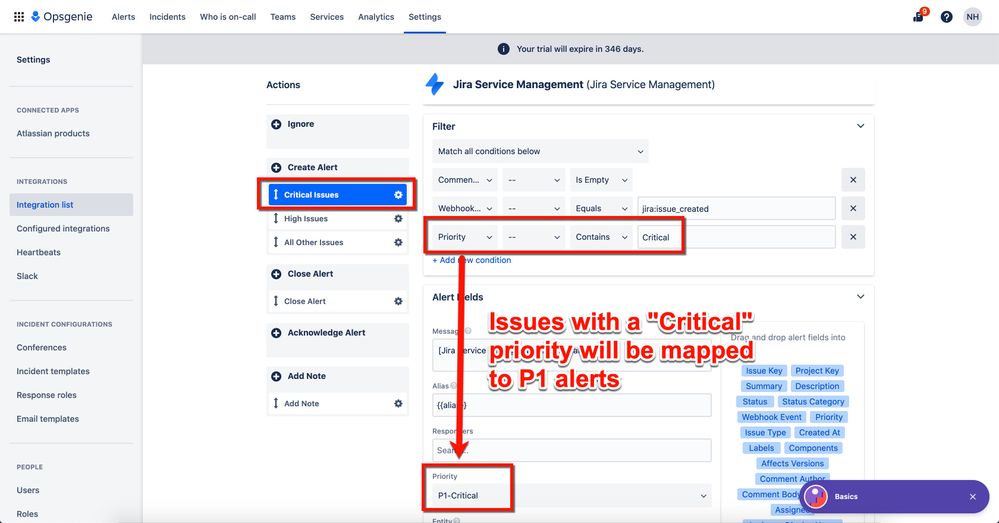Open Email templates settings
Viewport: 999px width, 523px height.
tap(48, 419)
